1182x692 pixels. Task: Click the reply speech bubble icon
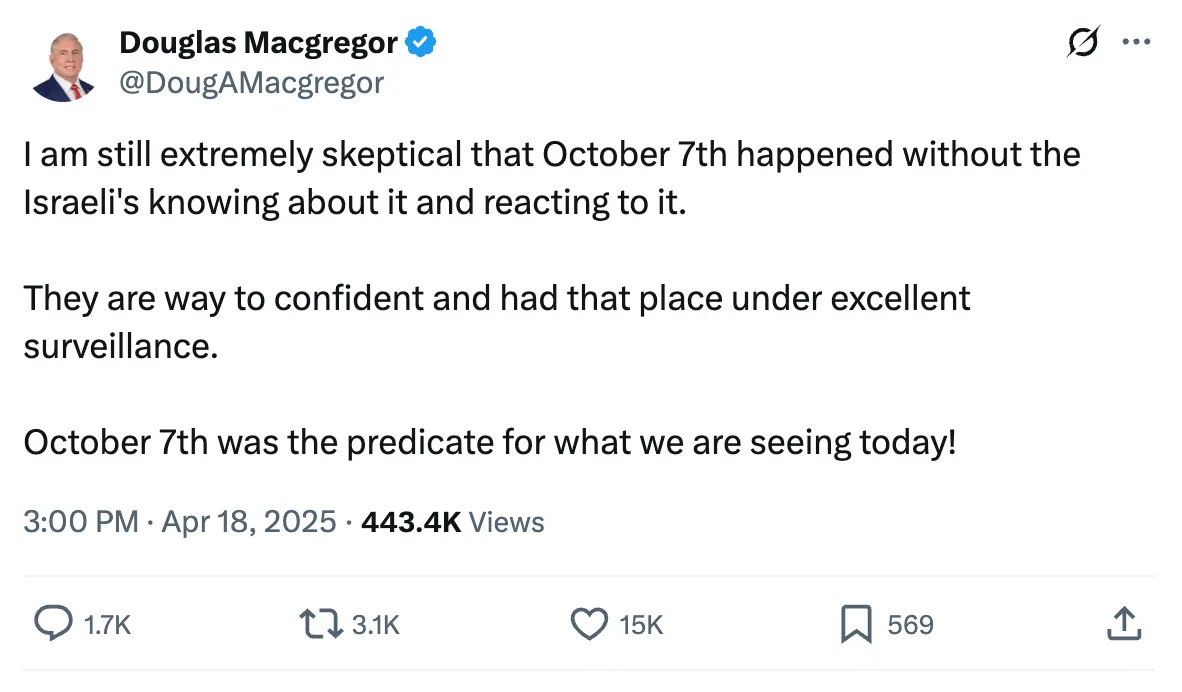[51, 624]
